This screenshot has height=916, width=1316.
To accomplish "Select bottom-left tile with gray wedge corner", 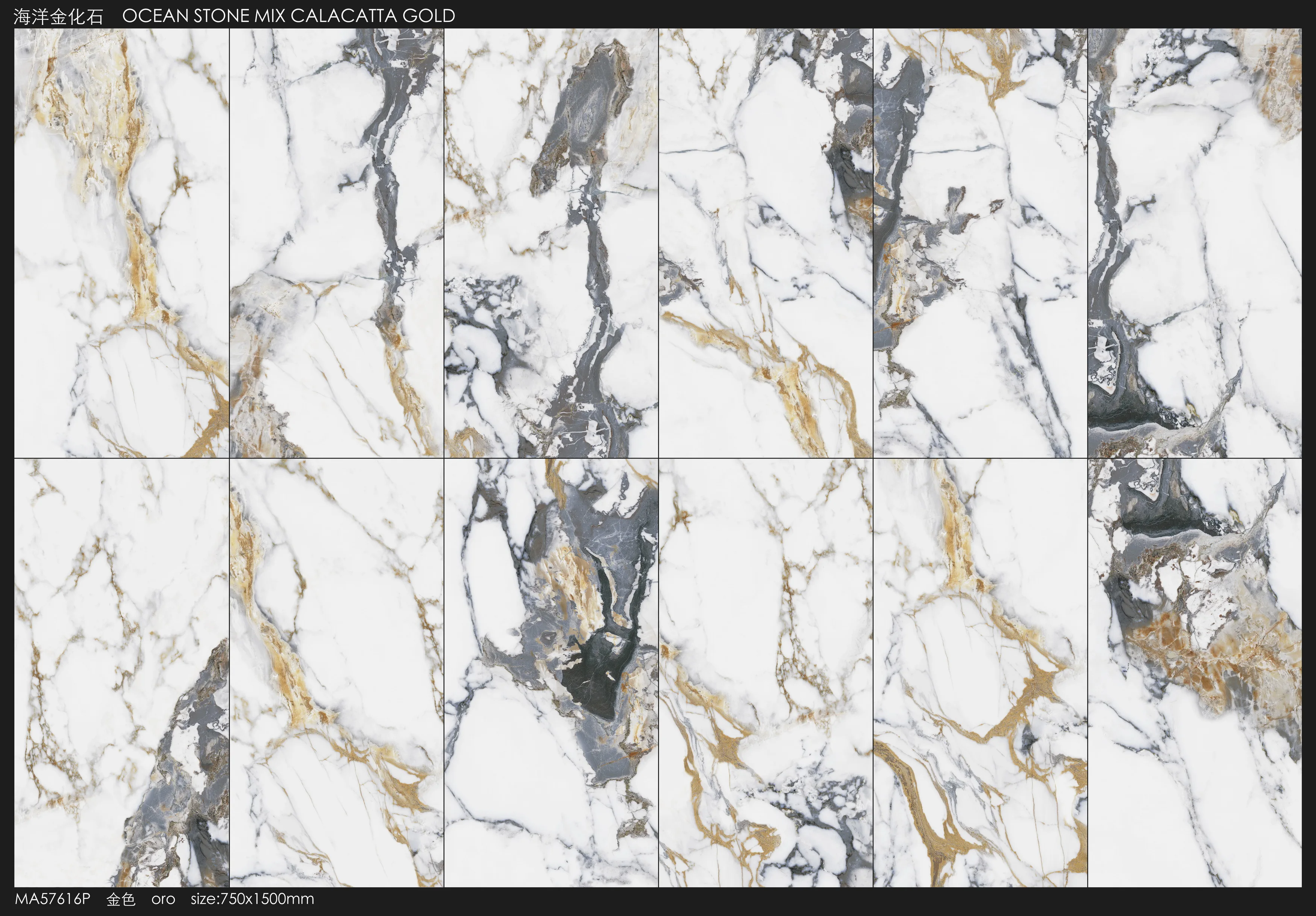I will click(121, 672).
